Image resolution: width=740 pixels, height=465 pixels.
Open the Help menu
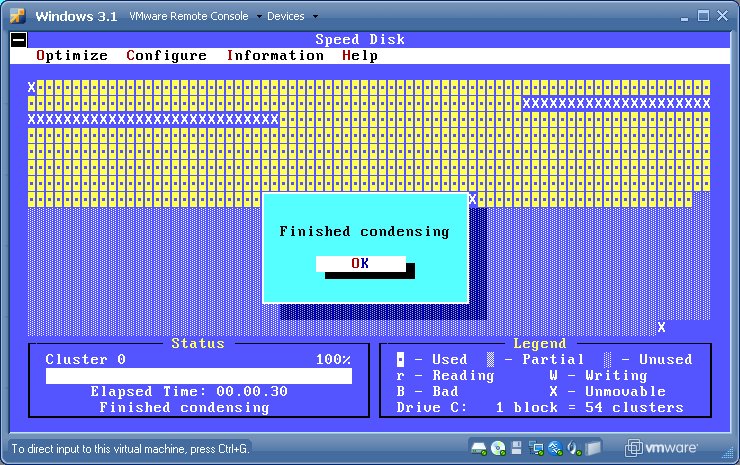pyautogui.click(x=360, y=56)
